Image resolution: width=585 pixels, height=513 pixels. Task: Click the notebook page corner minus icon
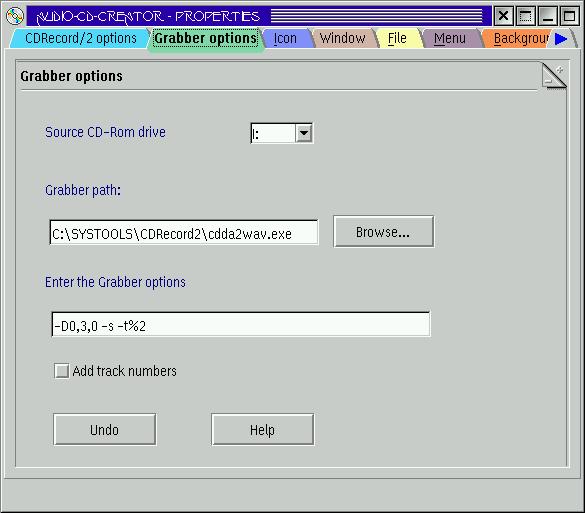pyautogui.click(x=548, y=81)
